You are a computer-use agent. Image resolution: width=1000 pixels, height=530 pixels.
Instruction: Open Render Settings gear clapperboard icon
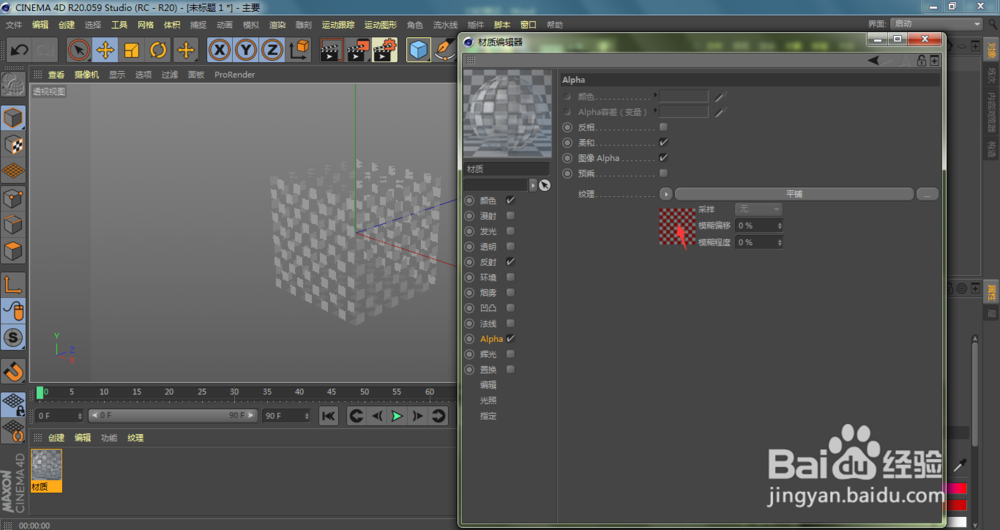click(x=385, y=50)
